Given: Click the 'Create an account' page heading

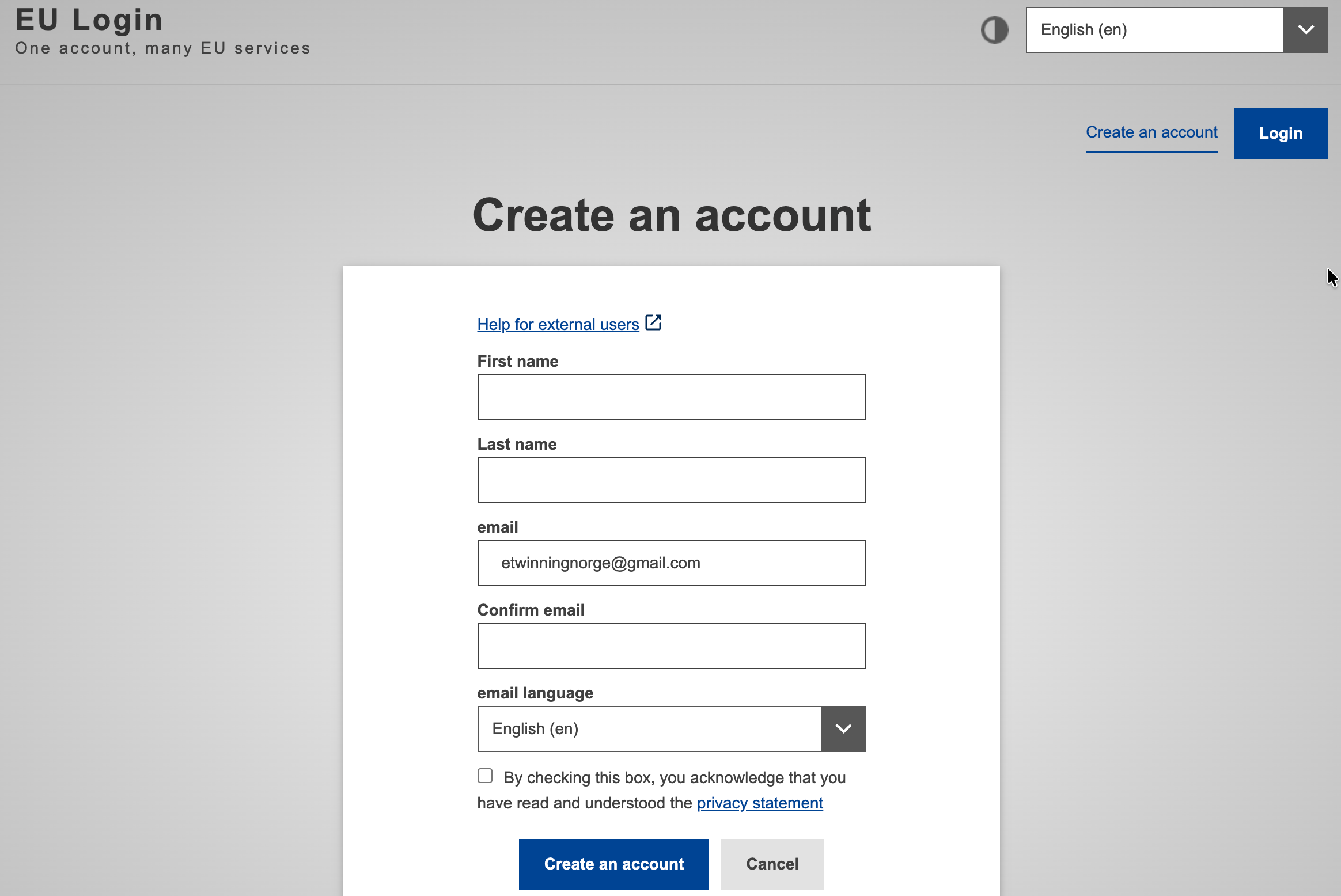Looking at the screenshot, I should point(672,215).
